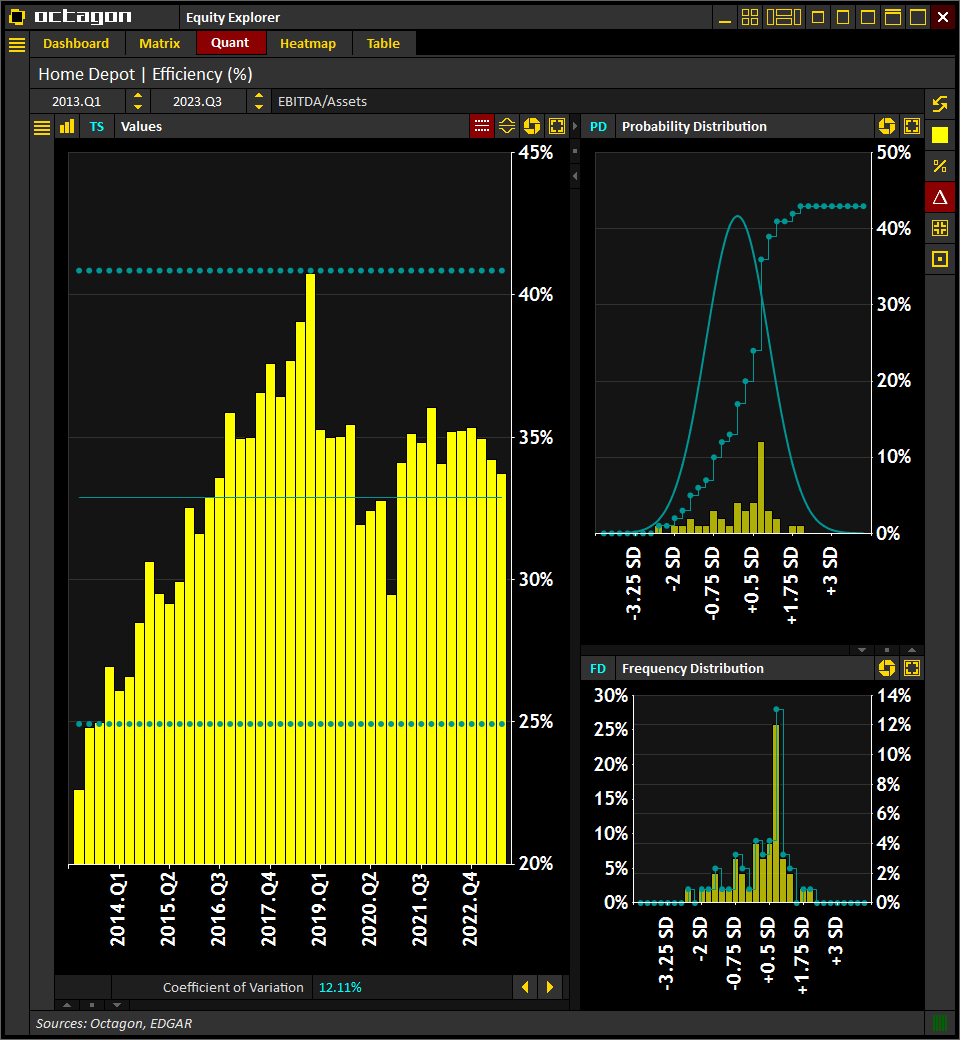Pick the solid yellow square swatch
Viewport: 960px width, 1040px height.
click(940, 135)
